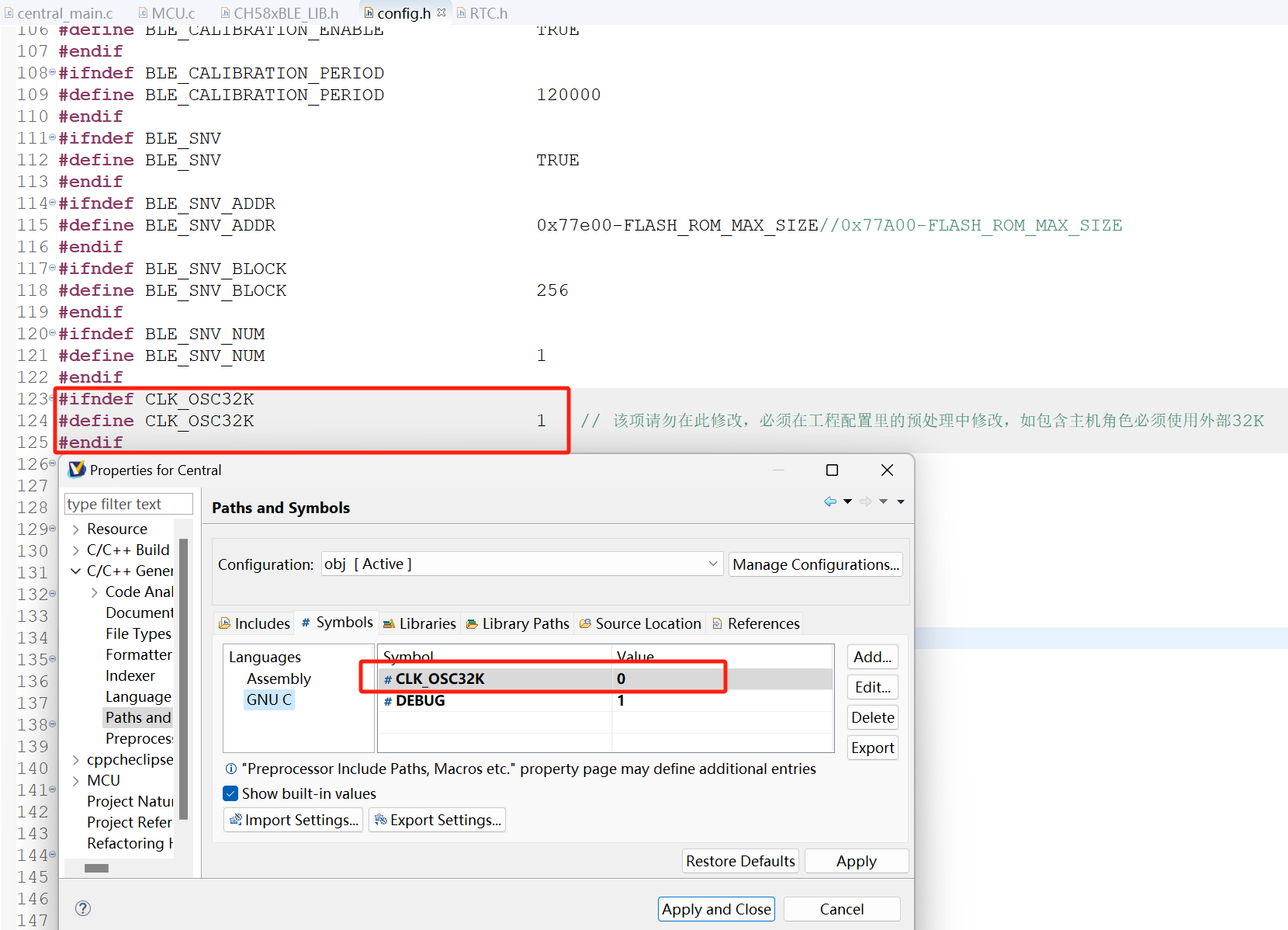Click the tree panel horizontal scrollbar thumb
This screenshot has height=930, width=1288.
point(96,868)
